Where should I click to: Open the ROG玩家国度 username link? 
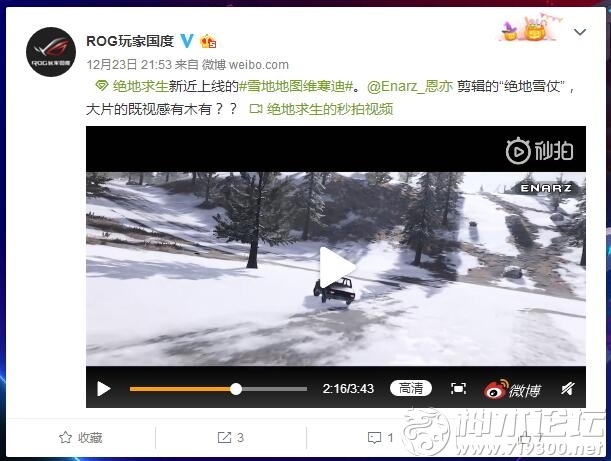point(130,41)
